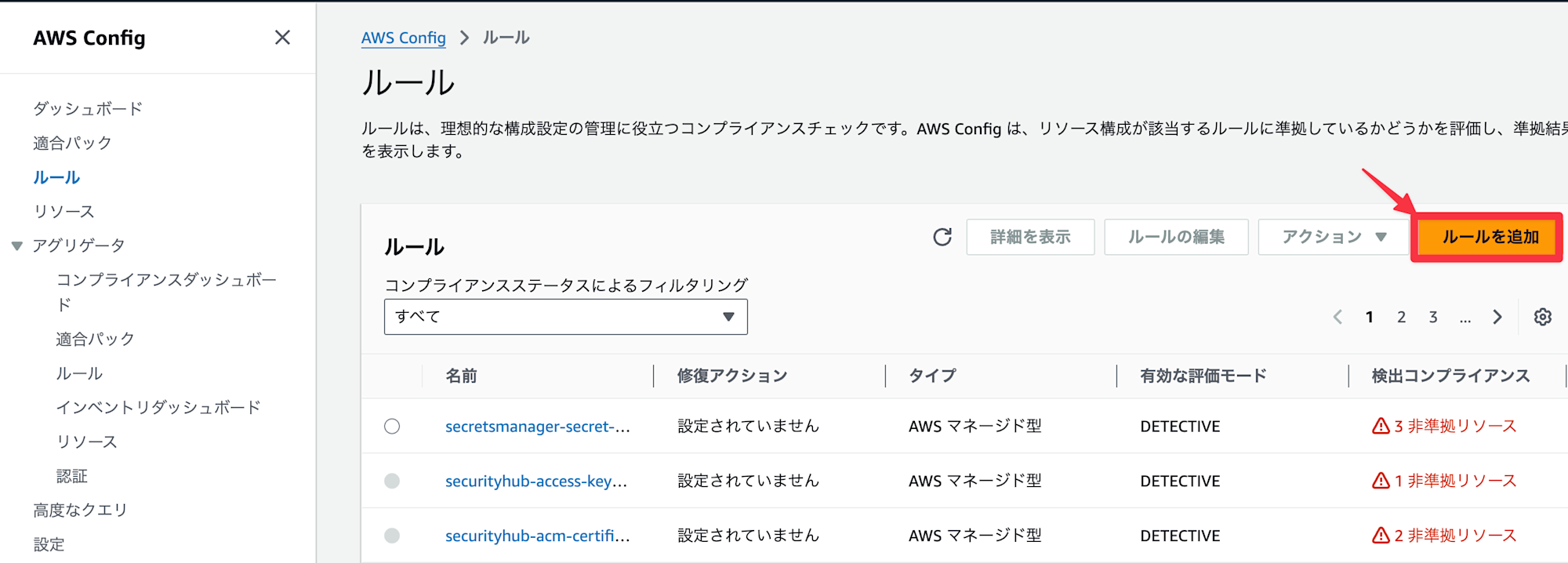The height and width of the screenshot is (563, 1568).
Task: Go to page 2 of rules
Action: [x=1401, y=317]
